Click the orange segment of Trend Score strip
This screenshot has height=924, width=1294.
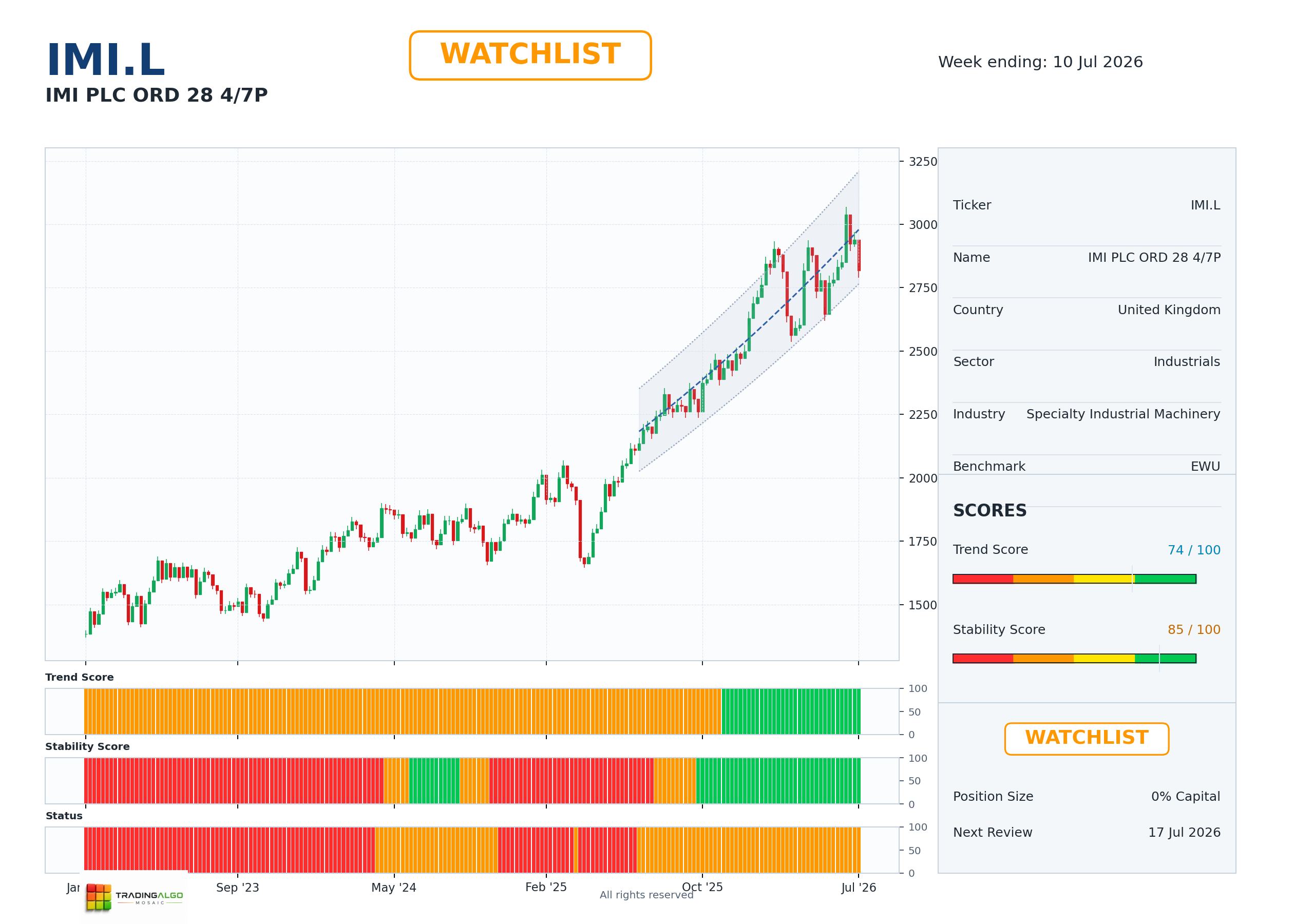[403, 711]
